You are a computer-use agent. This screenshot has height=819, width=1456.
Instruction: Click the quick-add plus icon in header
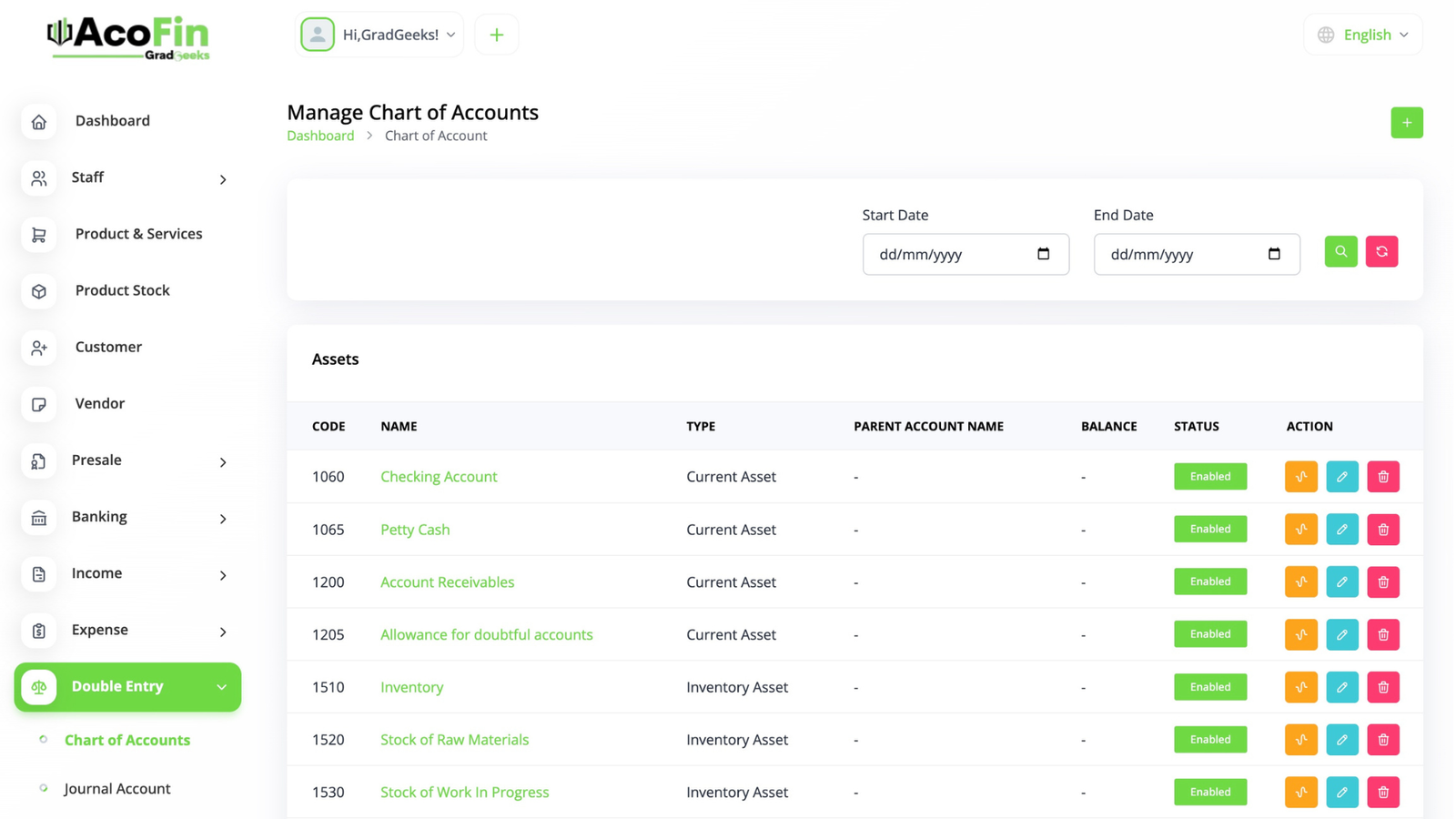click(x=497, y=35)
